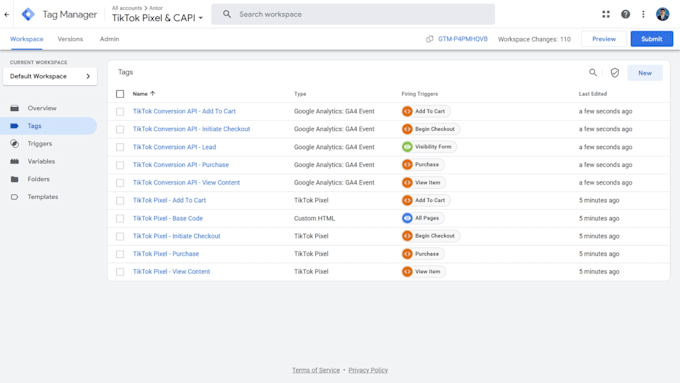The width and height of the screenshot is (680, 383).
Task: Click Begin Checkout trigger of TikTok Pixel row
Action: (x=431, y=236)
